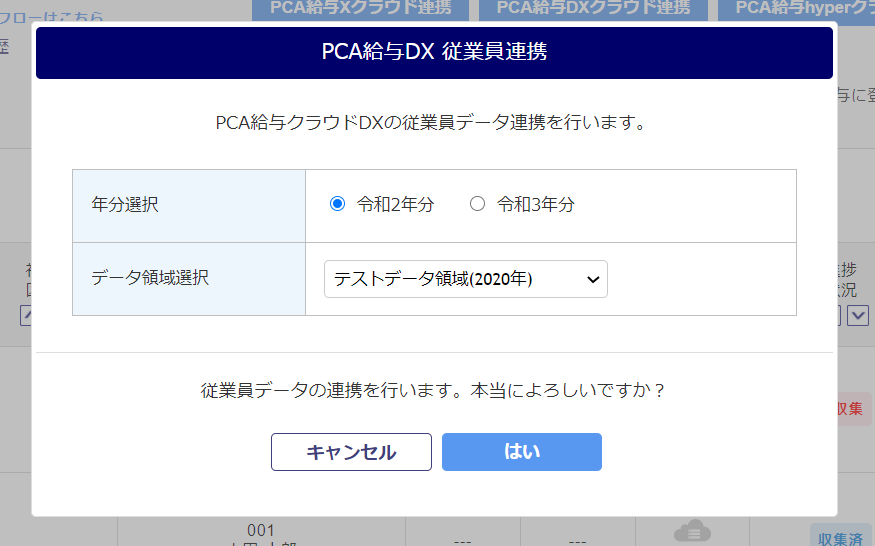Click PCA給与hyperクラウド連携 button in background

tap(798, 9)
